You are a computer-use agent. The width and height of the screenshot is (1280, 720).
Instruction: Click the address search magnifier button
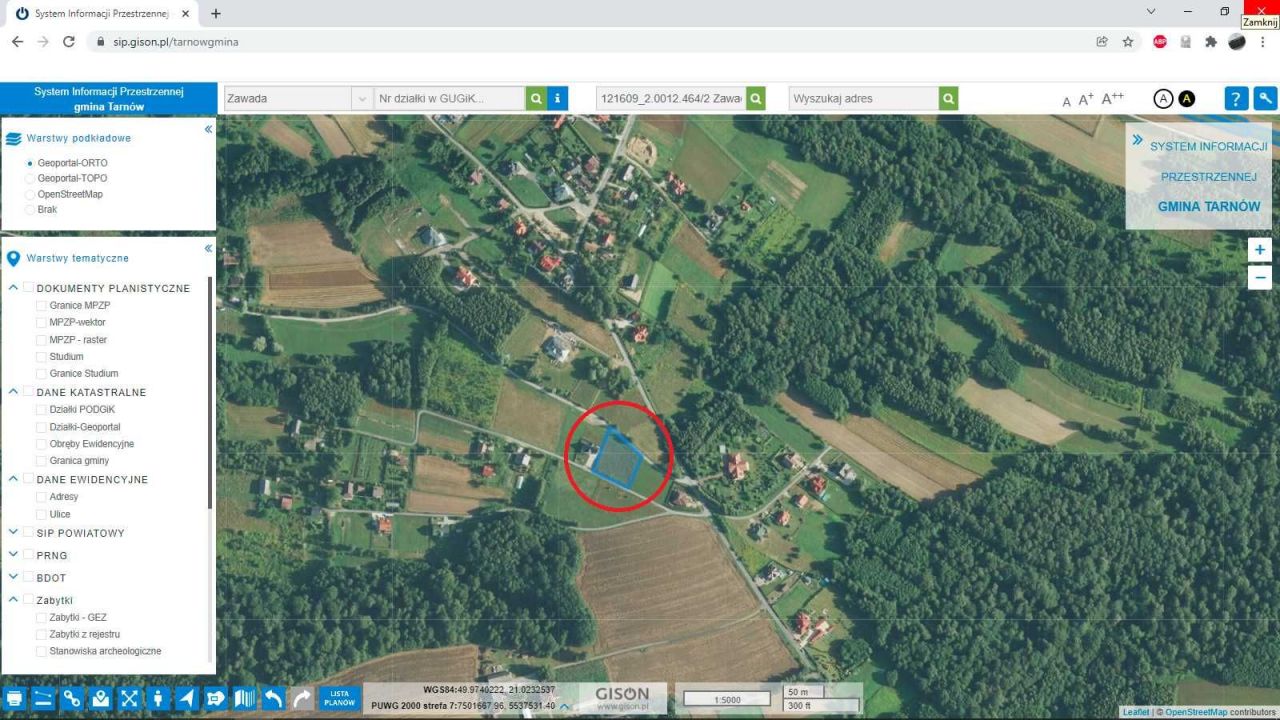[x=948, y=98]
